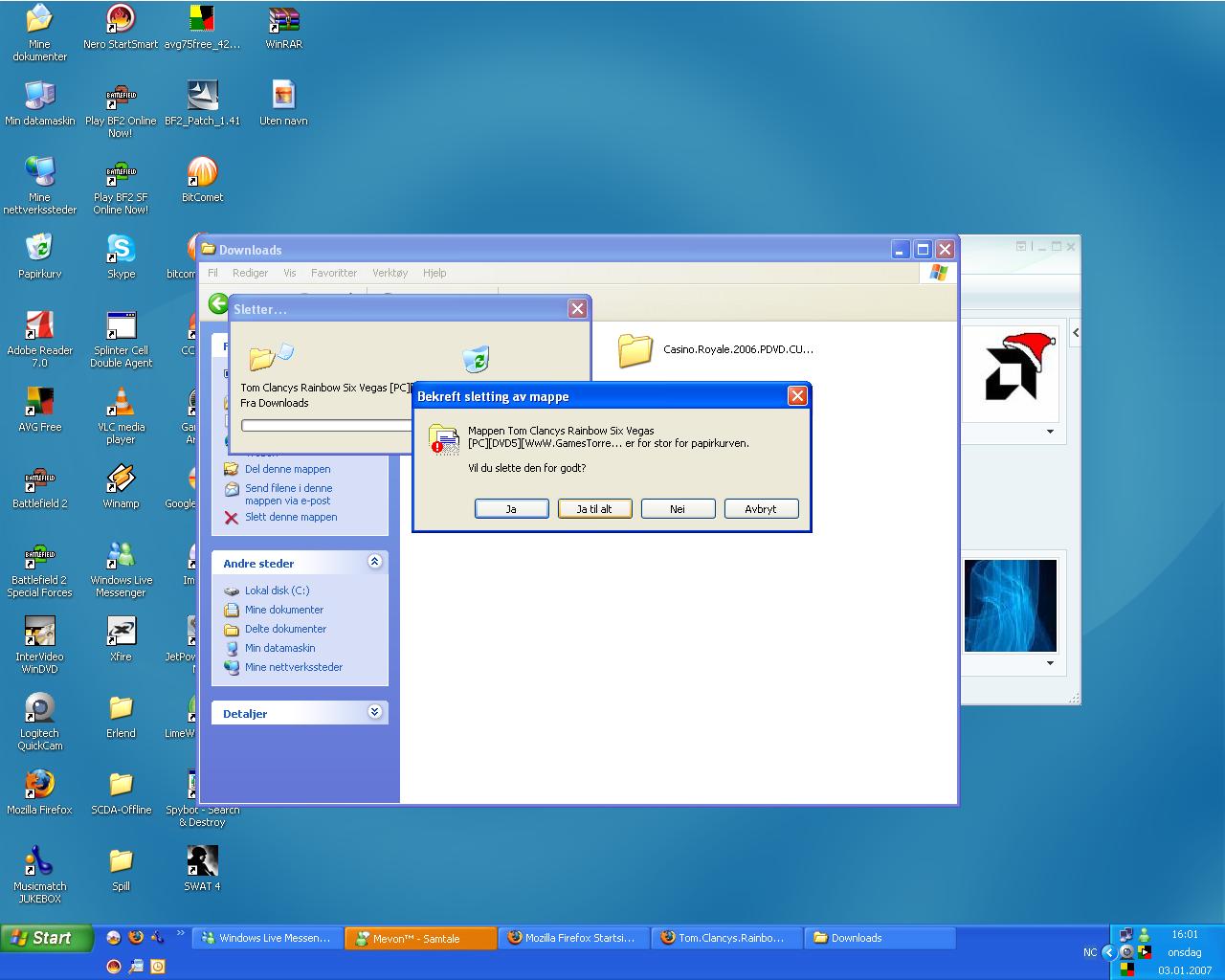Expand the Detaljer panel
Screen dimensions: 1225x980
pyautogui.click(x=374, y=712)
